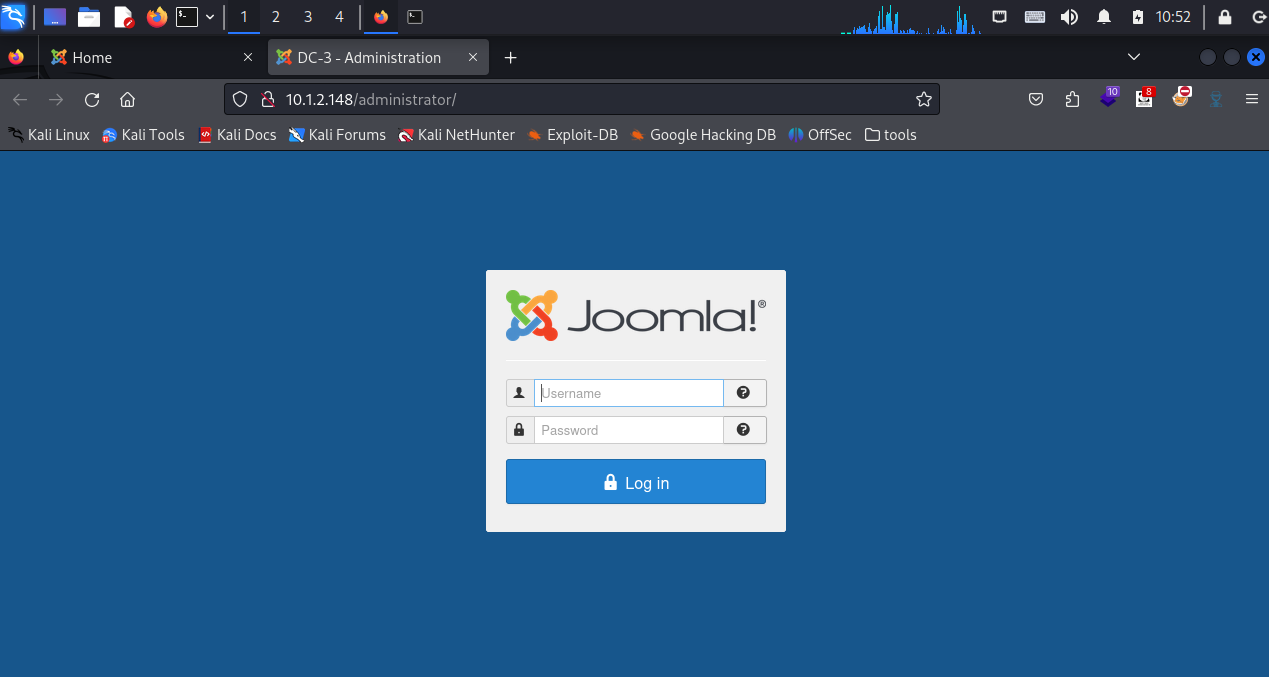Open the Kali NetHunter bookmark
The image size is (1269, 677).
[457, 134]
